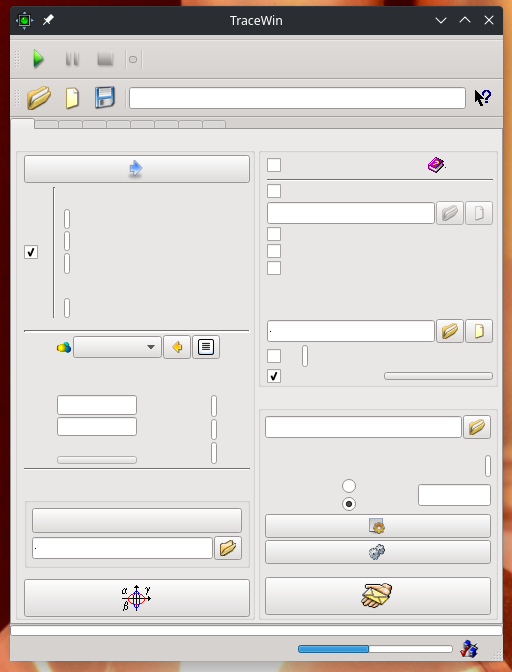Click the hand holding envelopes button
Image resolution: width=512 pixels, height=672 pixels.
(378, 596)
